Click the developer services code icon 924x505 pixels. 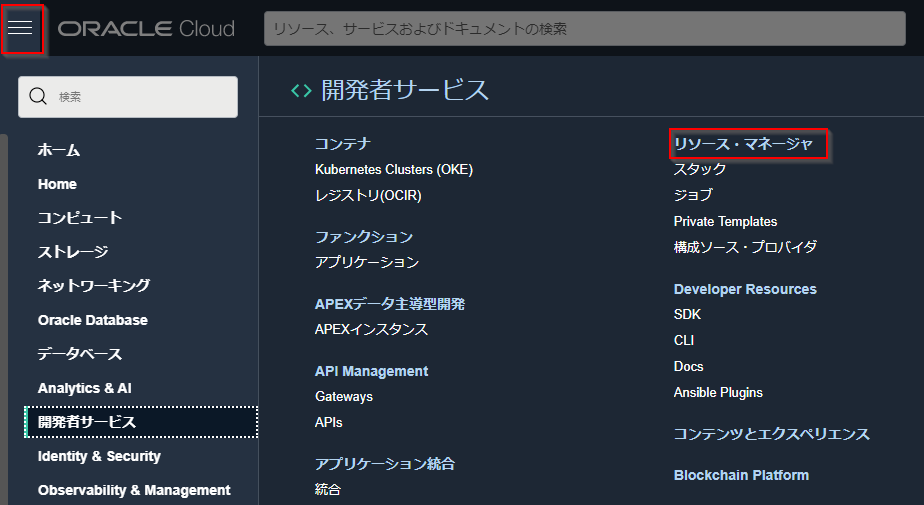[x=300, y=91]
